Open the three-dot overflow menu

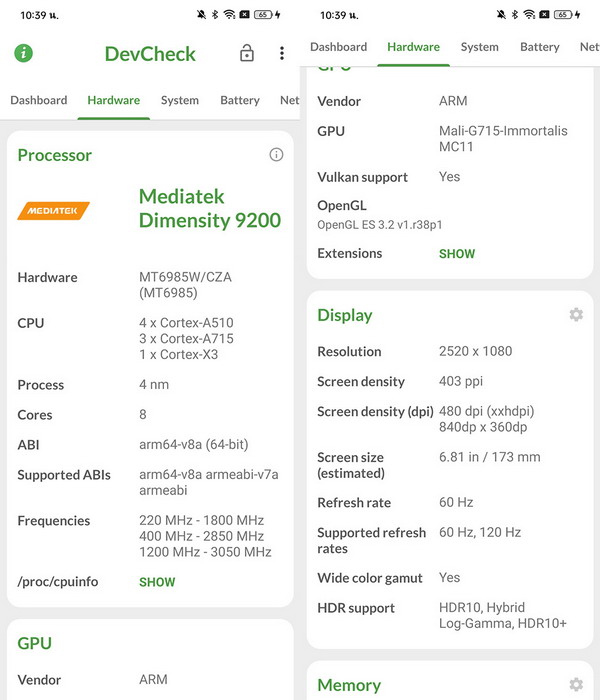pyautogui.click(x=282, y=54)
